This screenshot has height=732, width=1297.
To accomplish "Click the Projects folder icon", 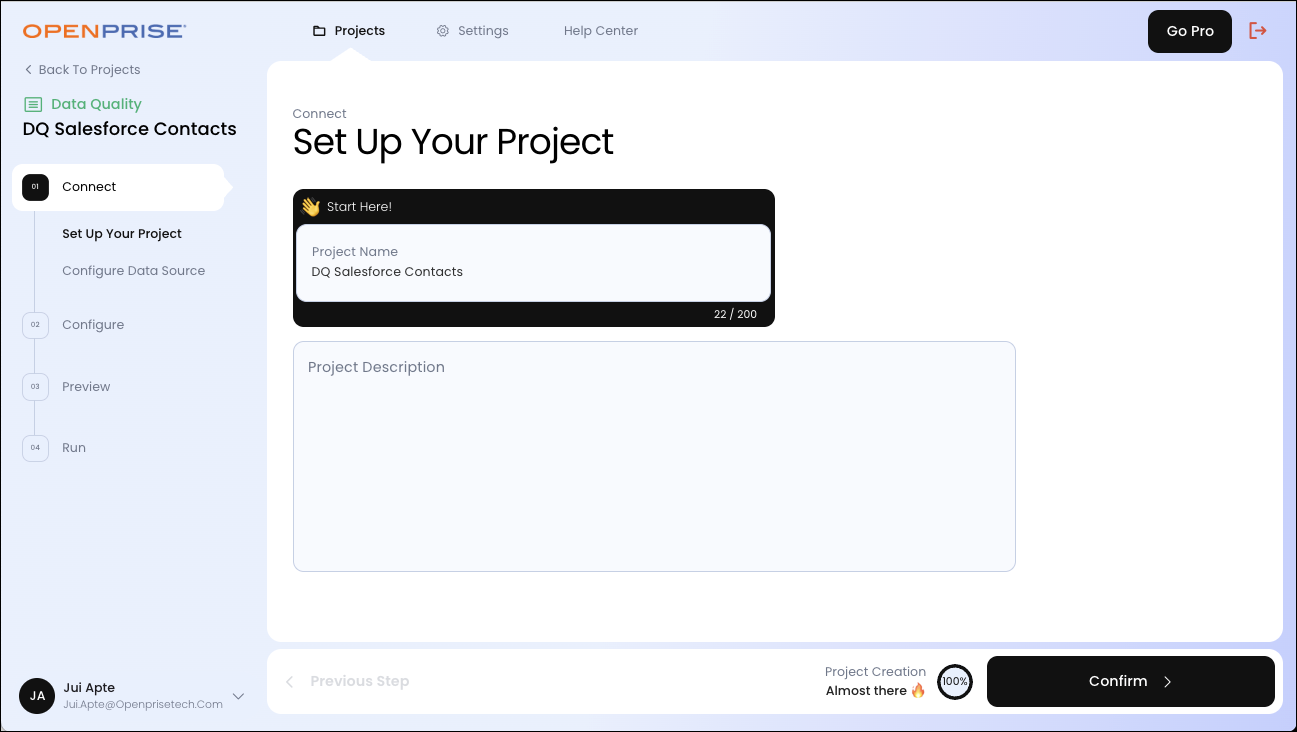I will [x=319, y=31].
